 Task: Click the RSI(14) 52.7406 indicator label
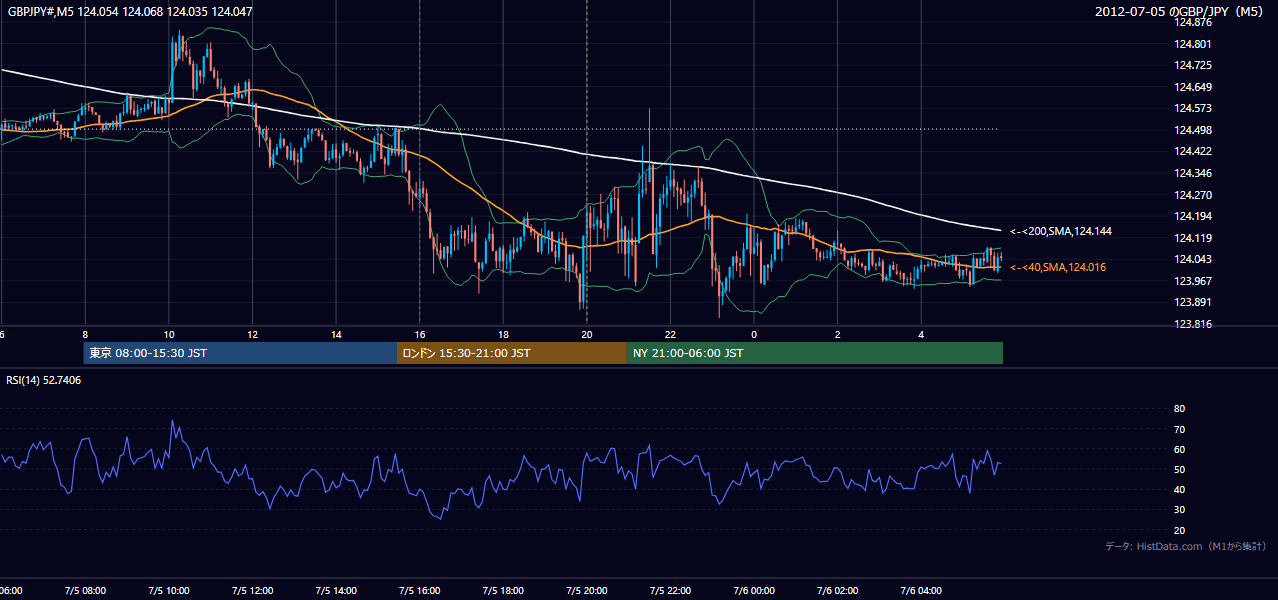(44, 380)
